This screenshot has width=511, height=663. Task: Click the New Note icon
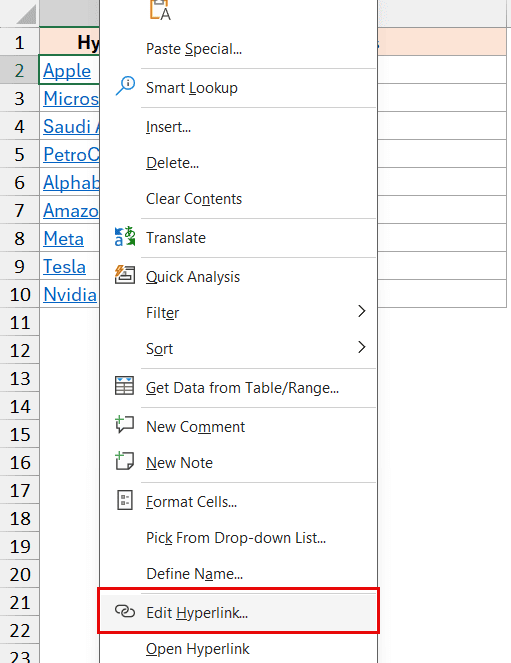click(125, 461)
